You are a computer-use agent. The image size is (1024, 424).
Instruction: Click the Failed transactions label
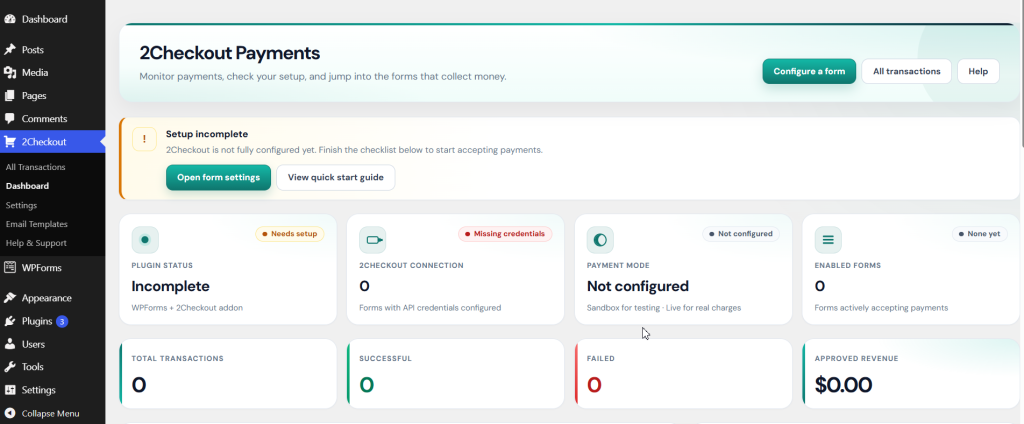(601, 359)
